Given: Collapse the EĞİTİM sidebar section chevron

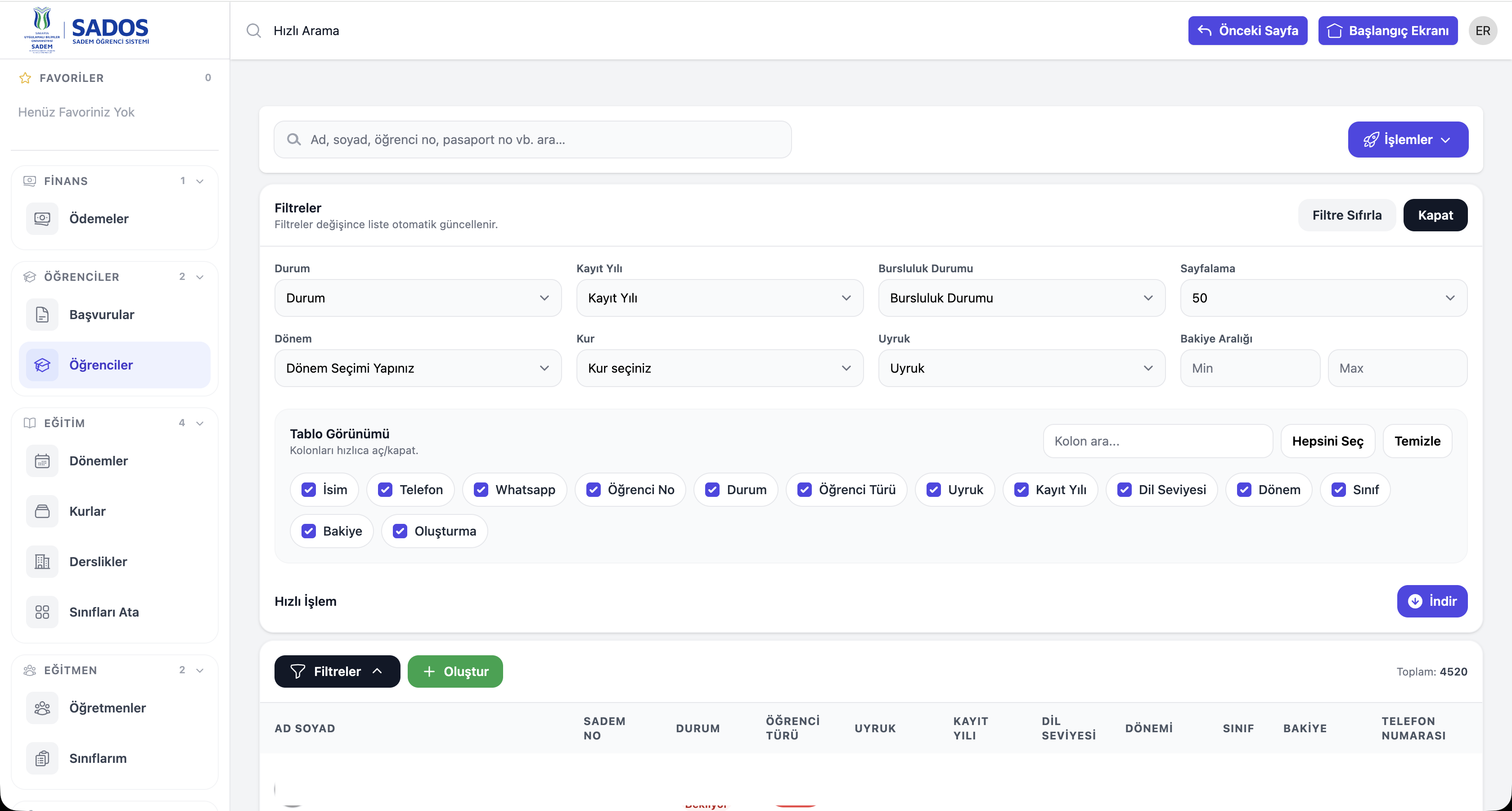Looking at the screenshot, I should pyautogui.click(x=199, y=423).
